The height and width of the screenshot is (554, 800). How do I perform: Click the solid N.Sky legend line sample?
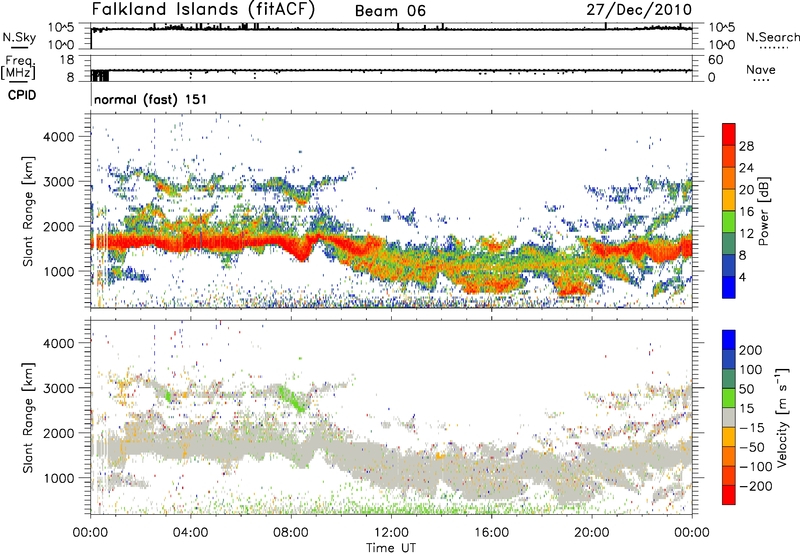(x=19, y=48)
